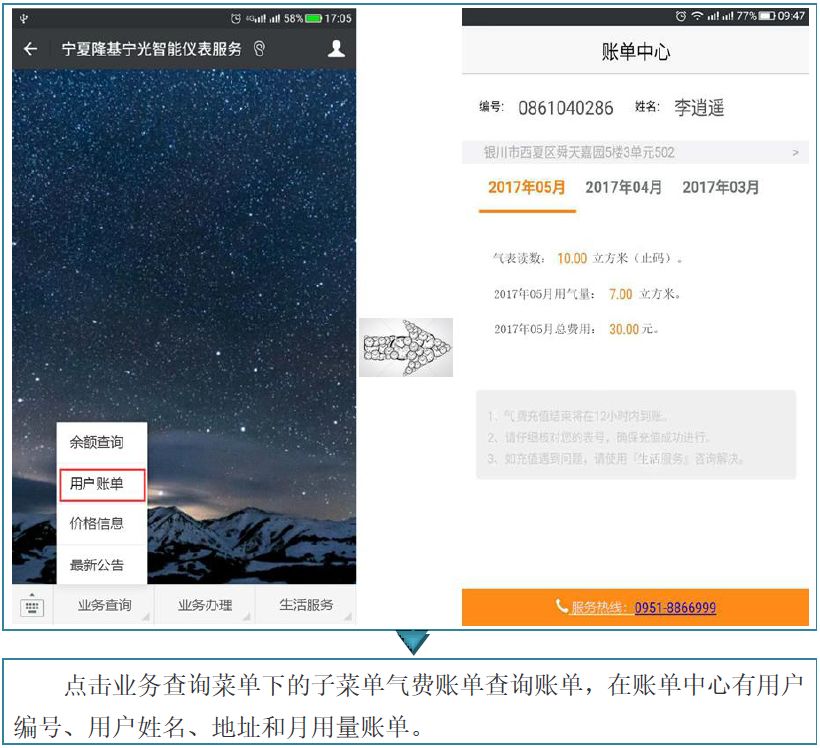Image resolution: width=820 pixels, height=748 pixels.
Task: Switch to keyboard input icon
Action: tap(32, 606)
